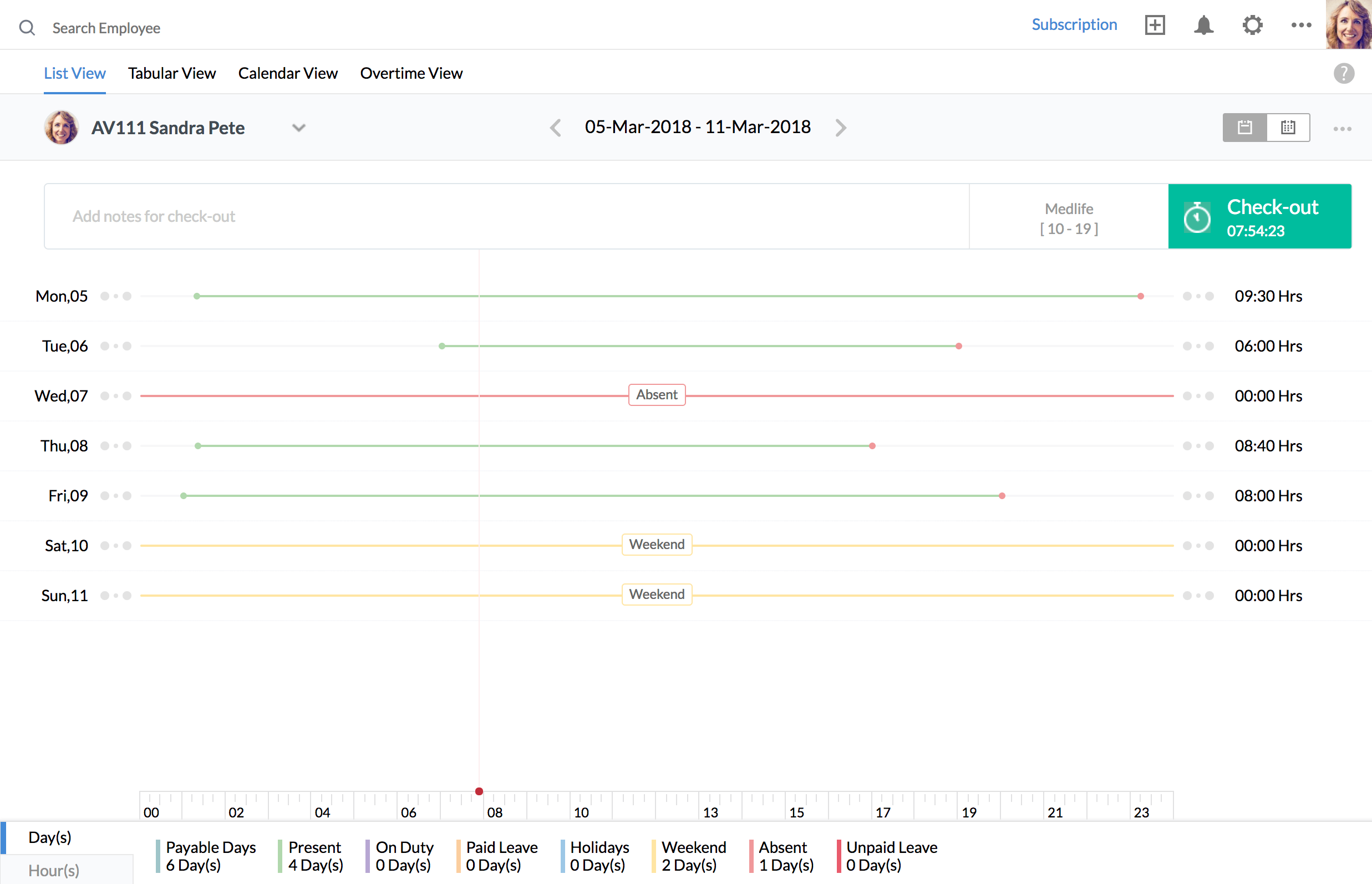1372x884 pixels.
Task: Switch to weekly view toggle
Action: coord(1244,128)
